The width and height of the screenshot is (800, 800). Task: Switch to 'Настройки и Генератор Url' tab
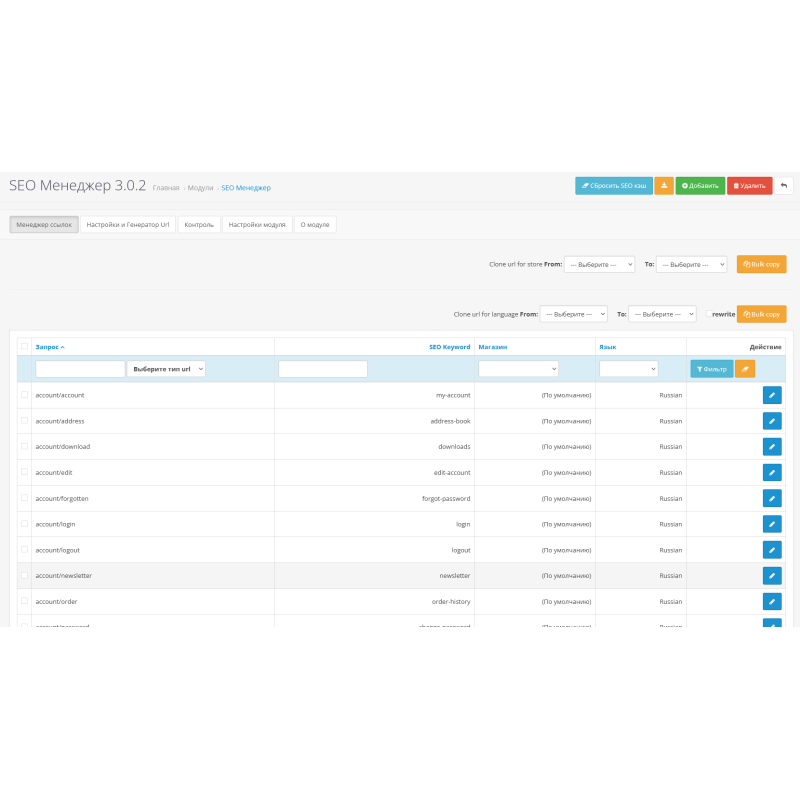pyautogui.click(x=129, y=225)
